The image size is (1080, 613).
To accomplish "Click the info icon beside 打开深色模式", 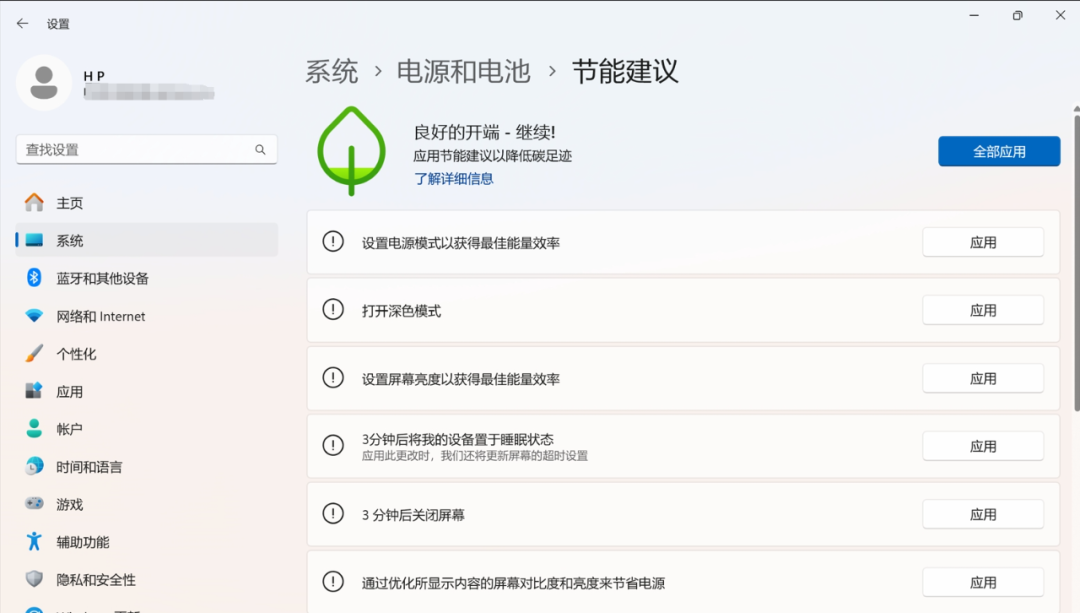I will 333,310.
